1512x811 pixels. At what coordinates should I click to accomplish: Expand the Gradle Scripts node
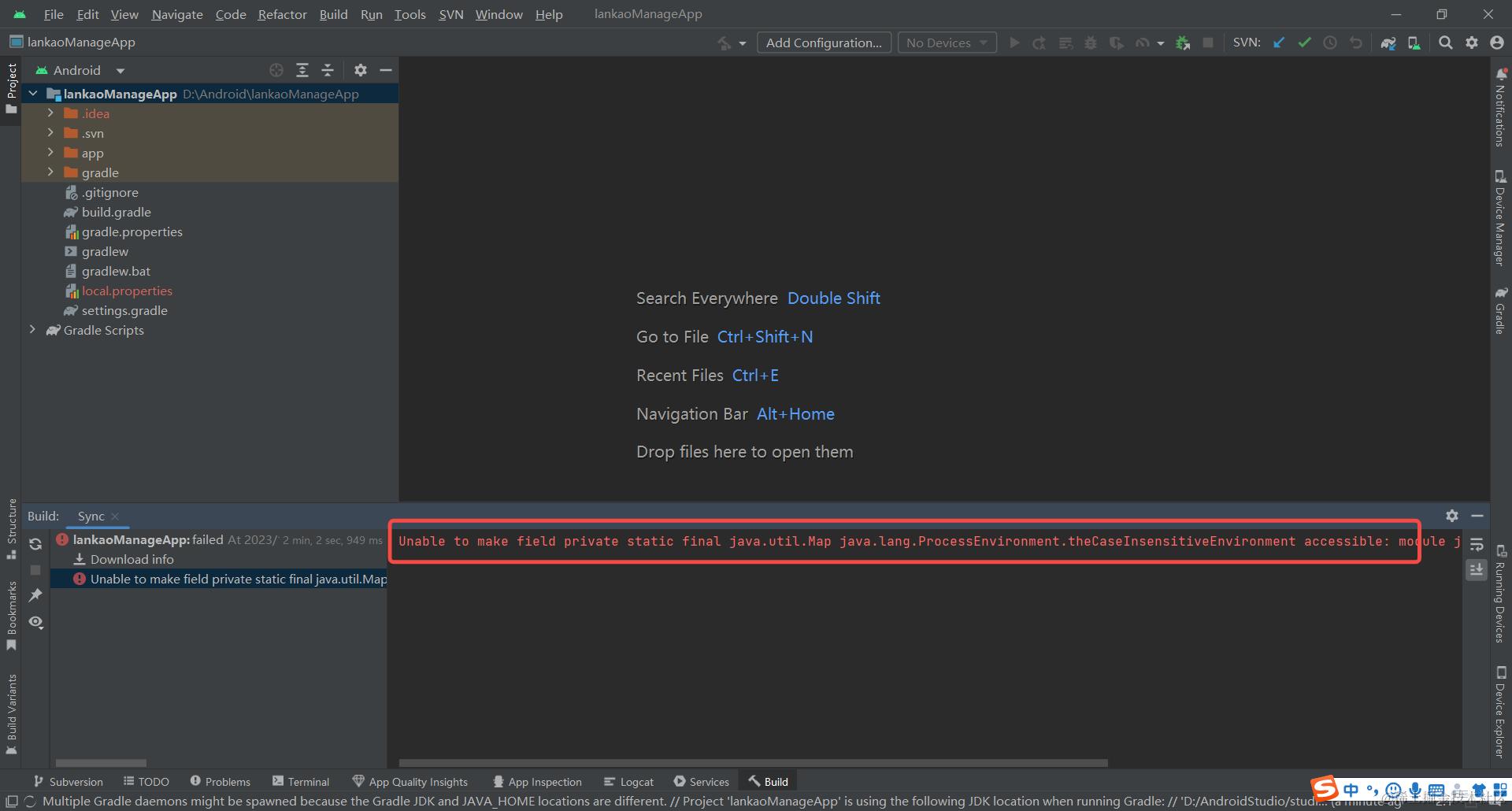32,330
